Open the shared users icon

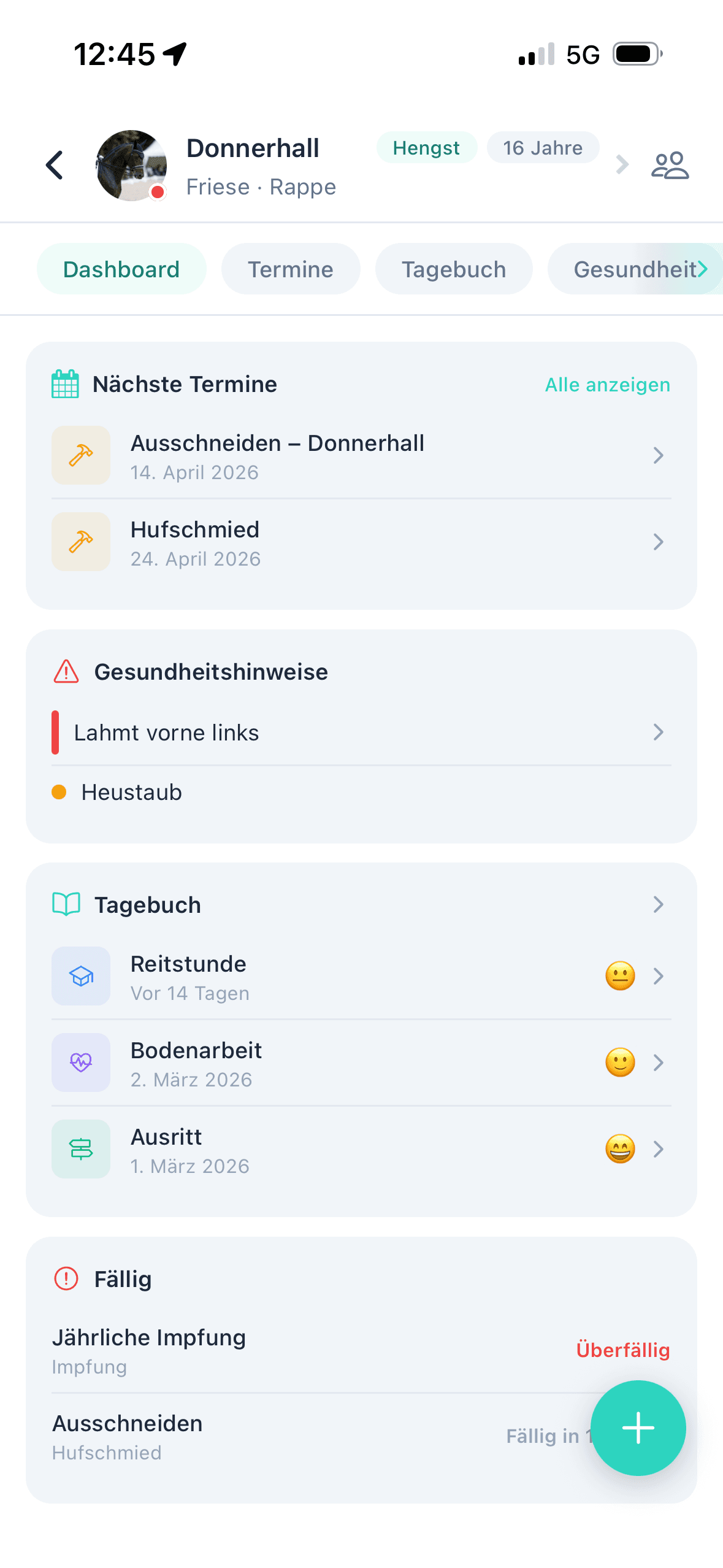click(670, 165)
